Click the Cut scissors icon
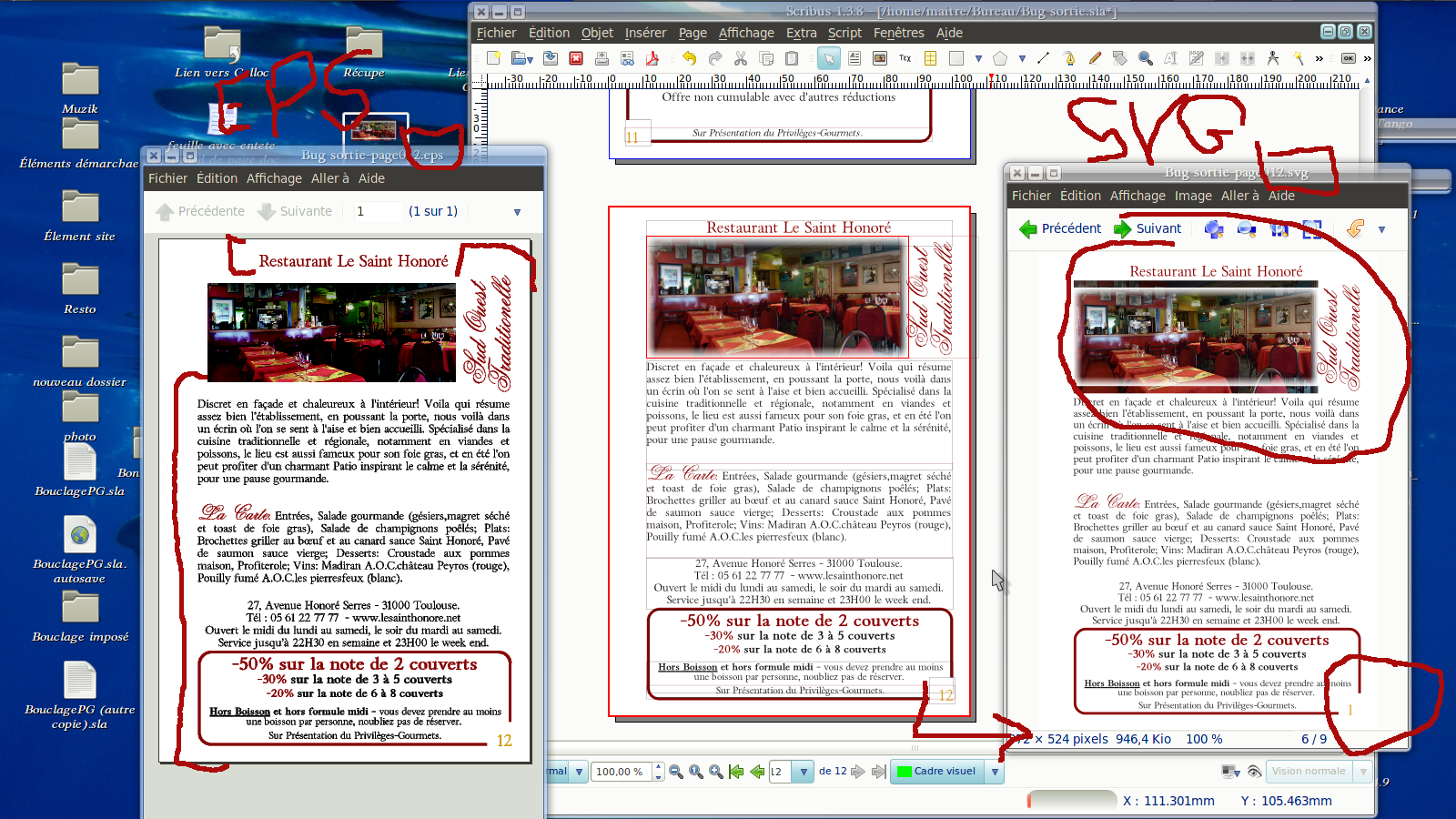Screen dimensions: 1456x819 [x=741, y=58]
